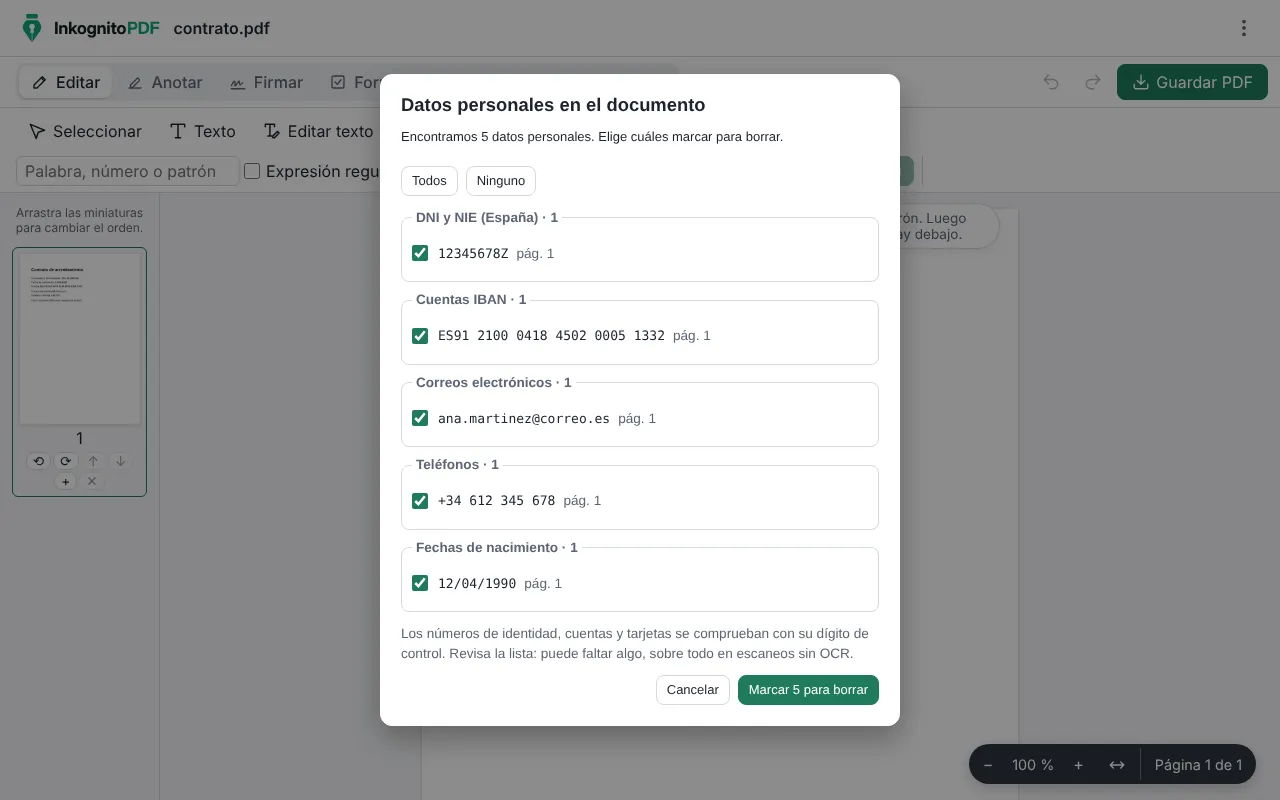
Task: Click the DNI y NIE (España) · 1 label
Action: (487, 217)
